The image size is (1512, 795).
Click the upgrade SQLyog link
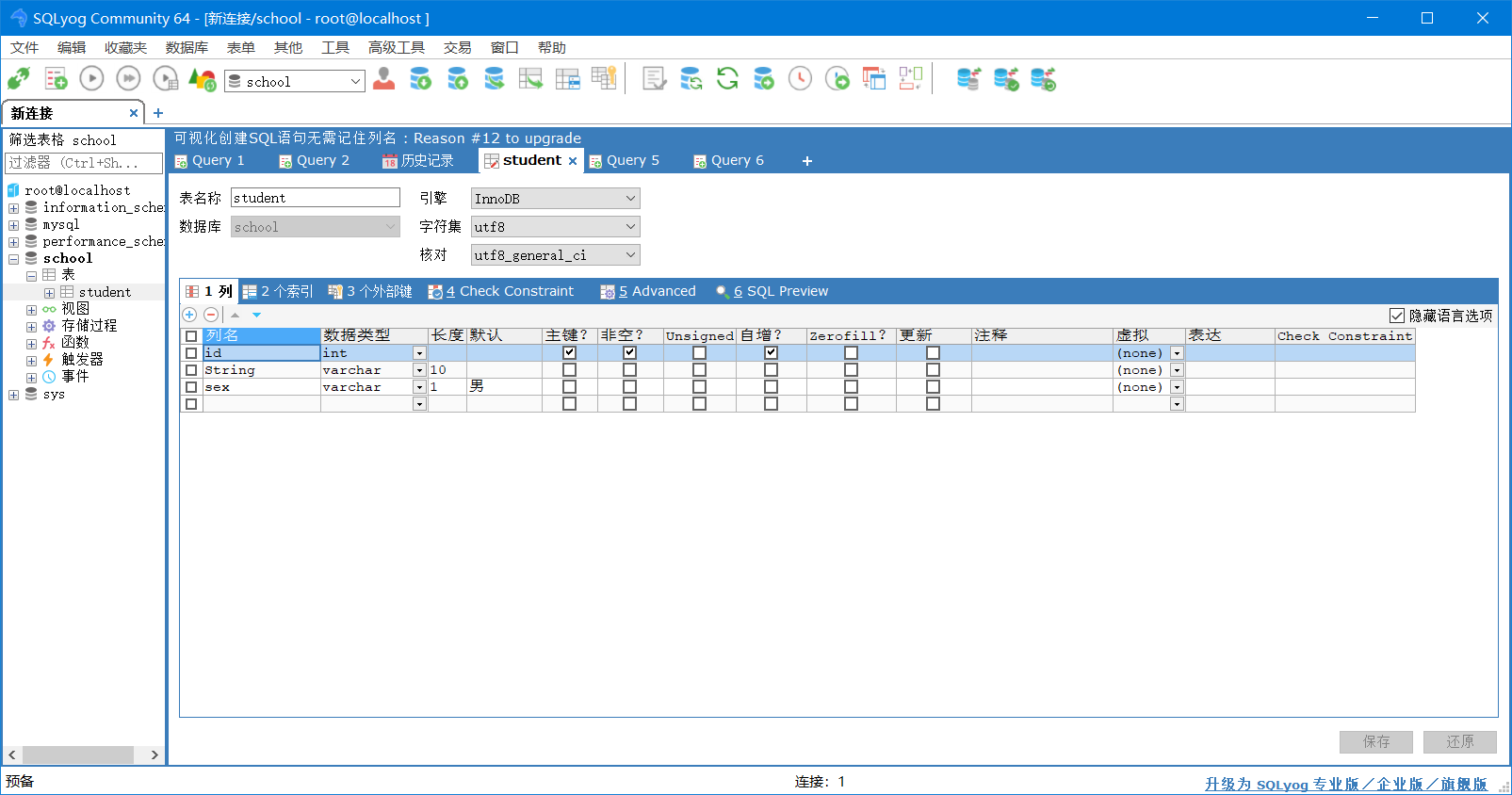1345,784
